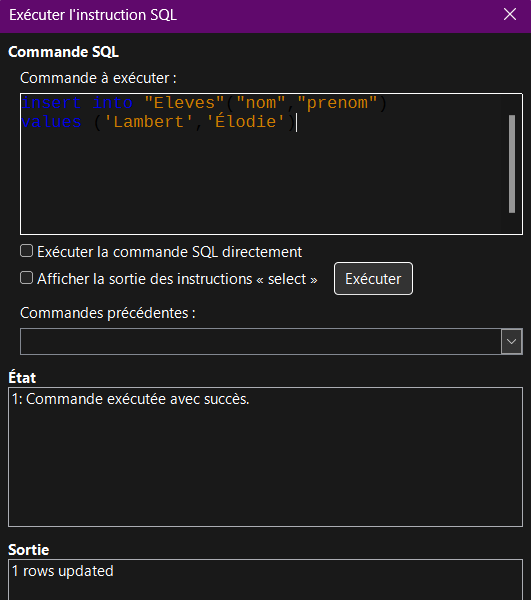Open the Commandes précédentes dropdown arrow
This screenshot has height=600, width=531.
click(511, 341)
